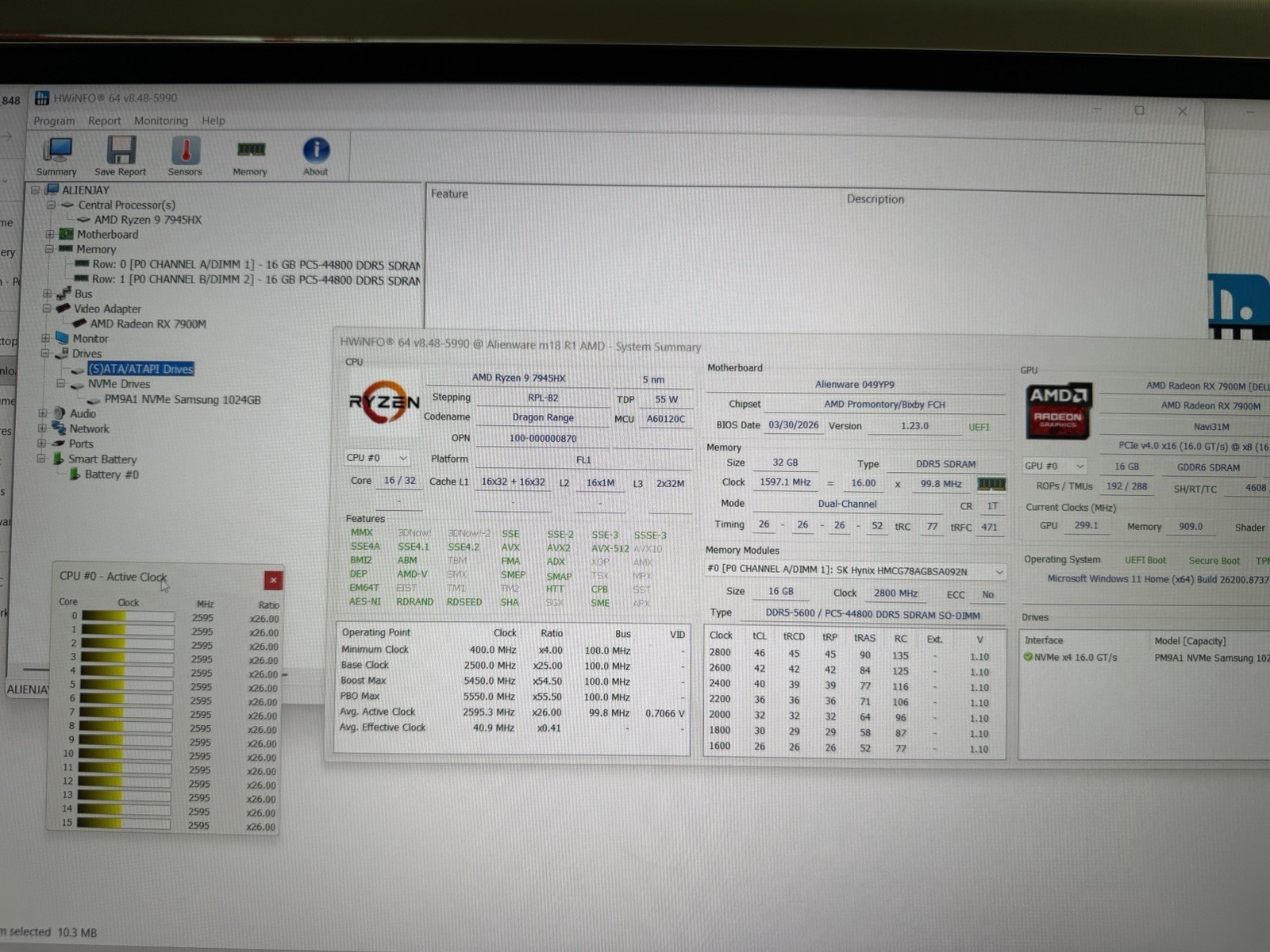Click the Ryzen logo in System Summary
1270x952 pixels.
pyautogui.click(x=384, y=403)
